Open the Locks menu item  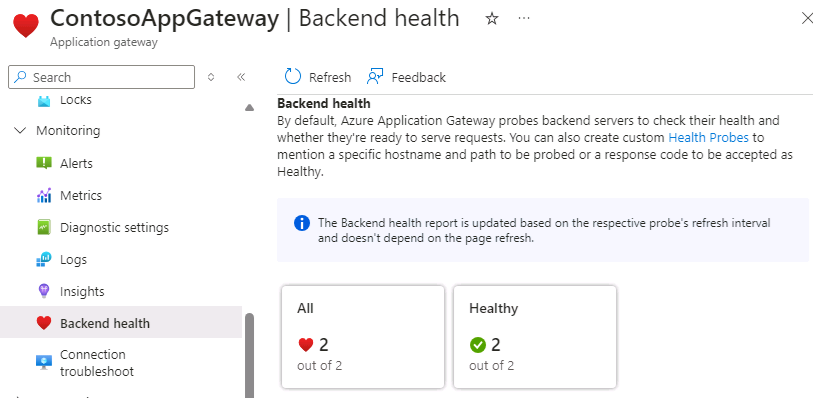[76, 100]
